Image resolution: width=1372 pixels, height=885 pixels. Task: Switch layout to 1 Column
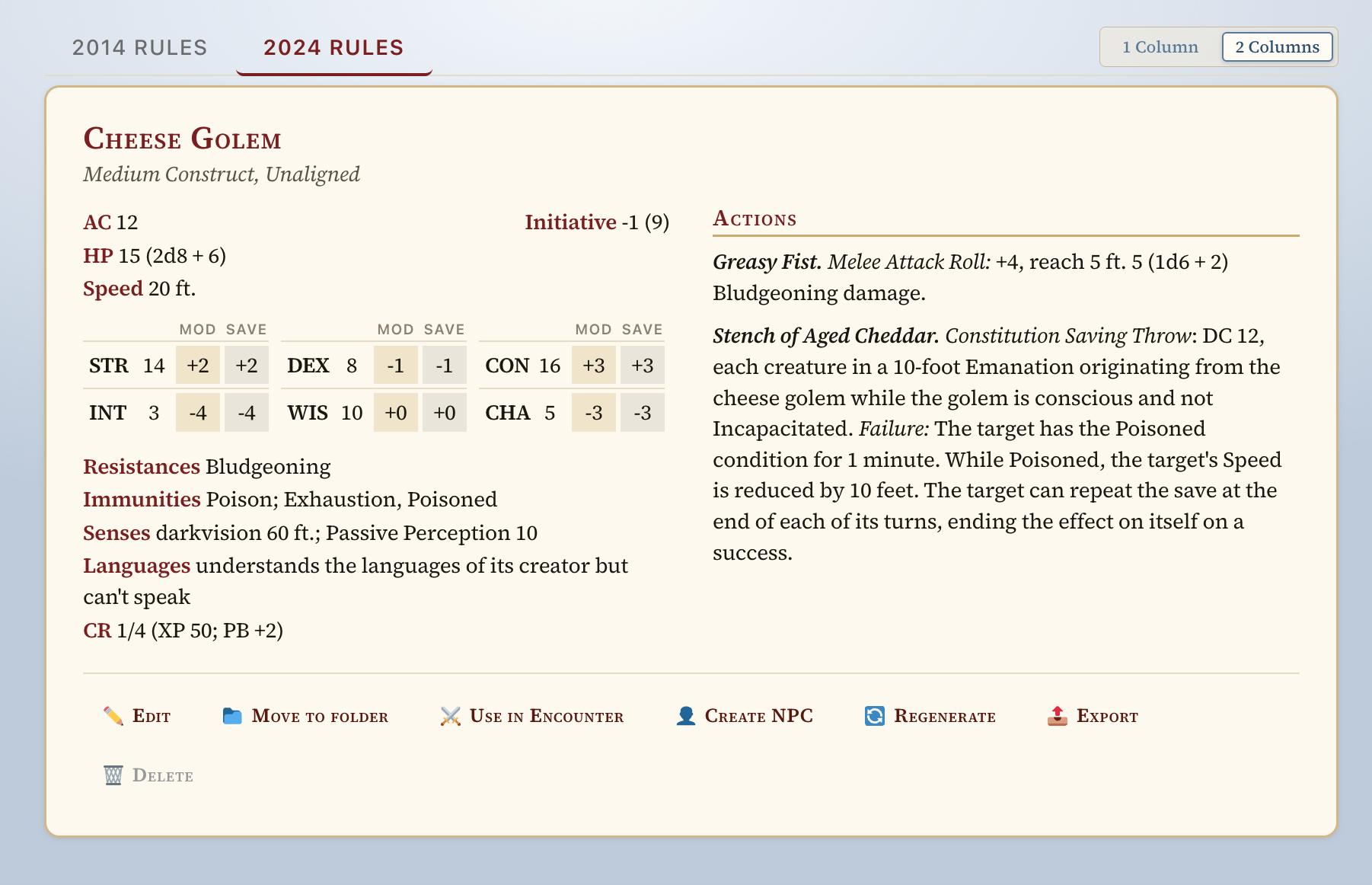1160,47
